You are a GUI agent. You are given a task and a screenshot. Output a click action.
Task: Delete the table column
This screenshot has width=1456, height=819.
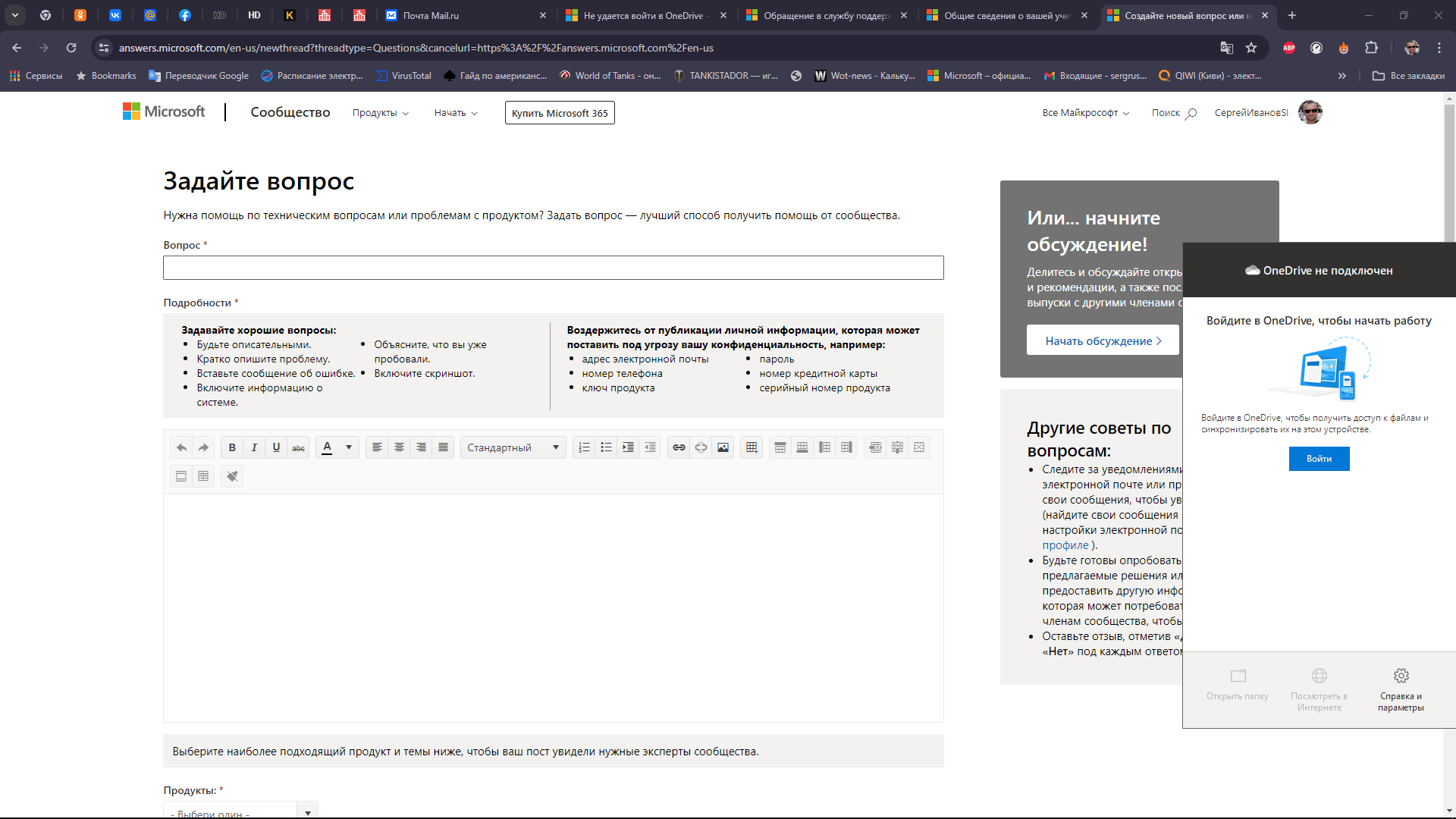click(897, 447)
